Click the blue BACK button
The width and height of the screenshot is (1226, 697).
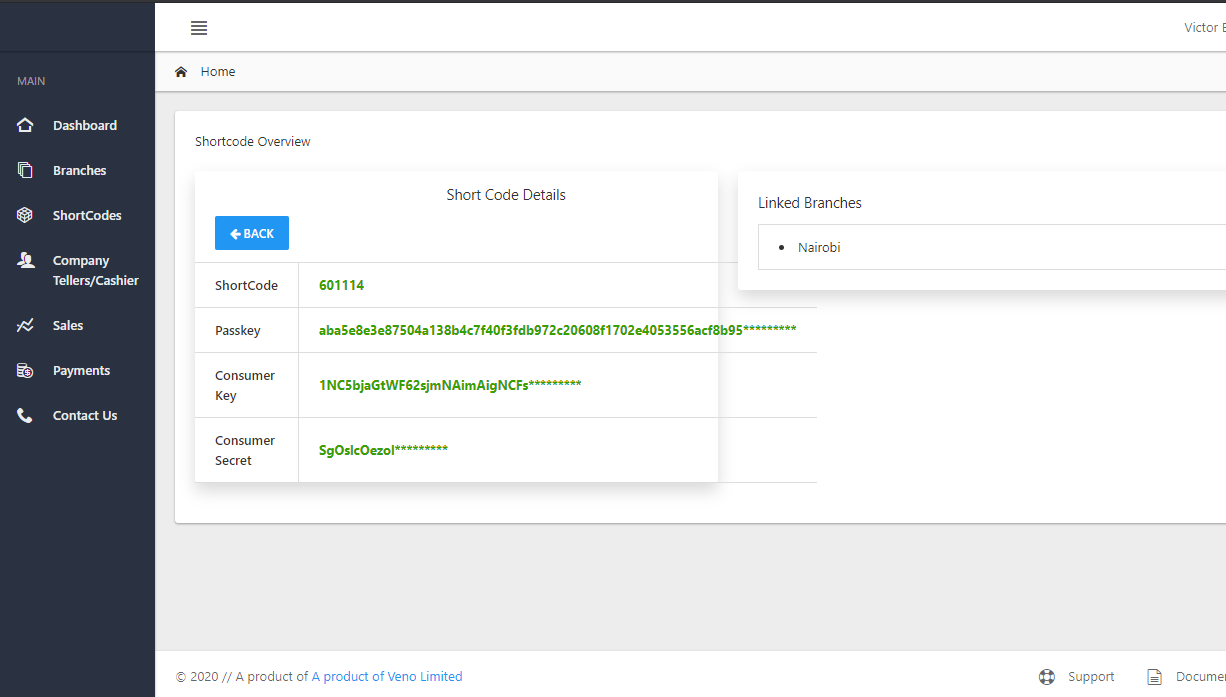[x=252, y=233]
